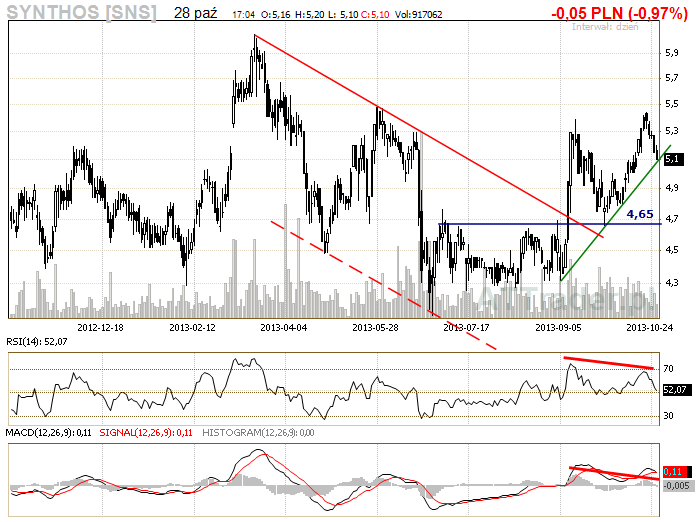Click the volume text 'Vol:917062'
This screenshot has width=700, height=522.
tap(418, 15)
